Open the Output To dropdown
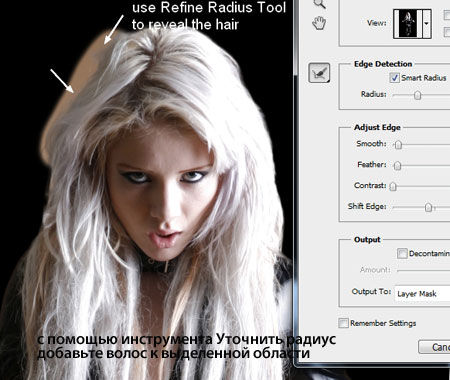This screenshot has width=450, height=380. click(422, 293)
